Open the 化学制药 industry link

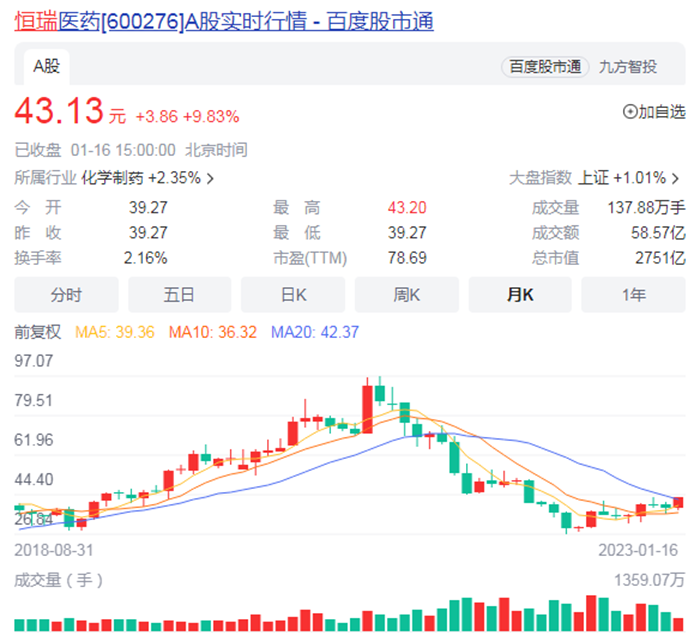tap(141, 178)
